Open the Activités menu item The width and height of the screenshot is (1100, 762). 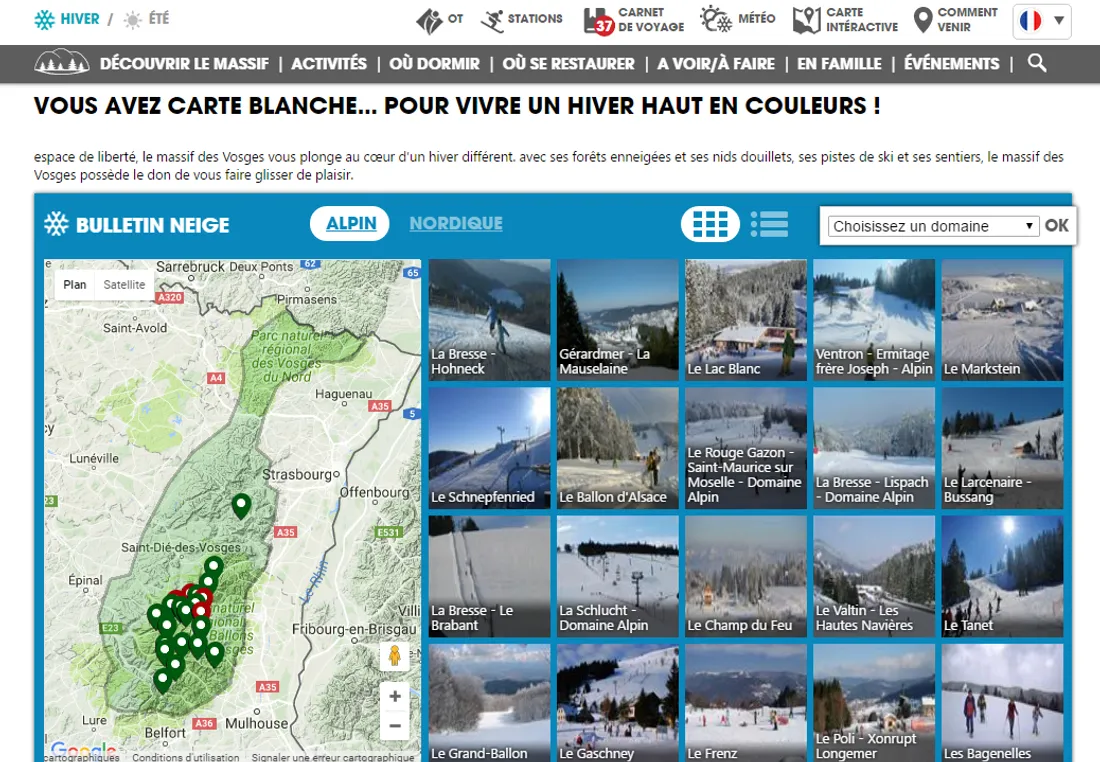(x=329, y=63)
